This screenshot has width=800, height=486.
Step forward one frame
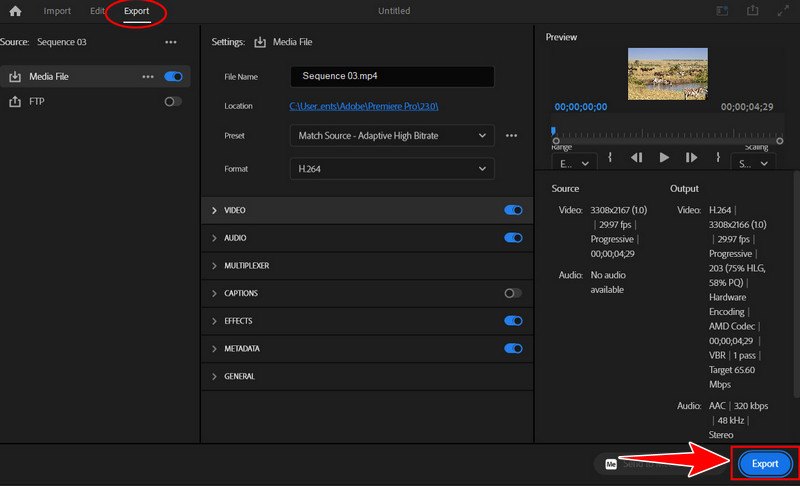pos(691,158)
